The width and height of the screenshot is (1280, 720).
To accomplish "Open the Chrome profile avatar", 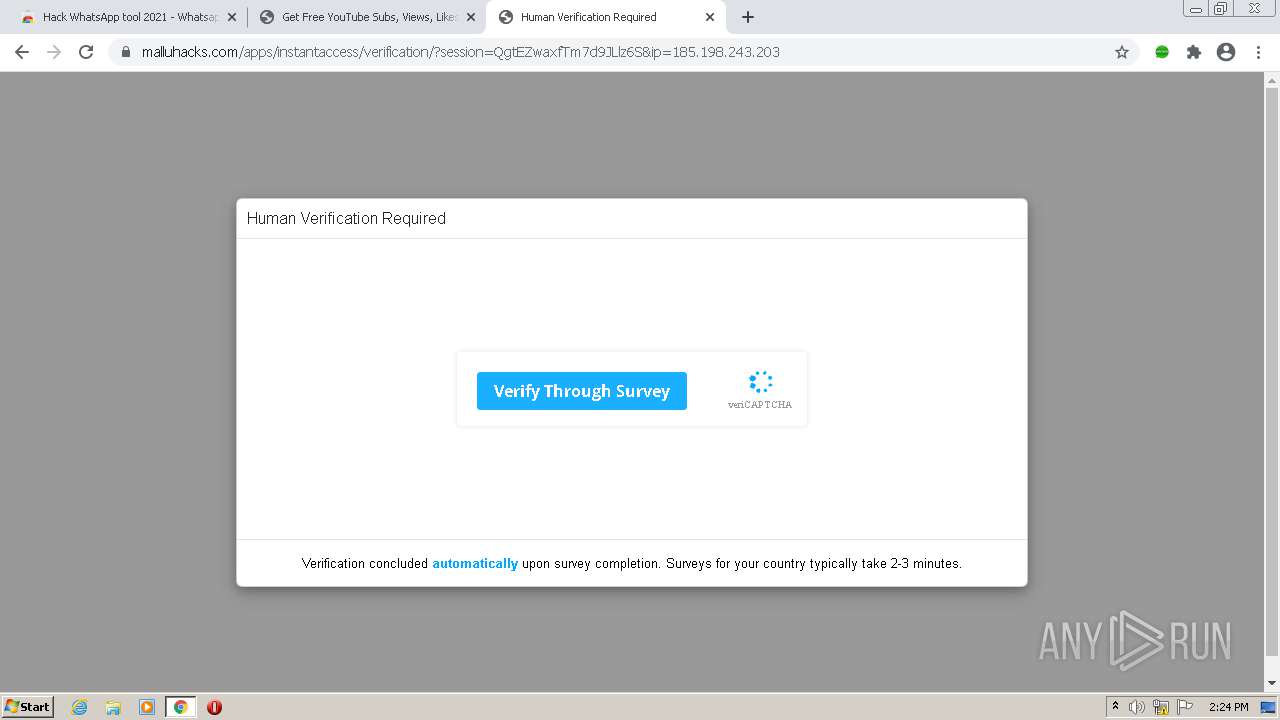I will coord(1226,52).
